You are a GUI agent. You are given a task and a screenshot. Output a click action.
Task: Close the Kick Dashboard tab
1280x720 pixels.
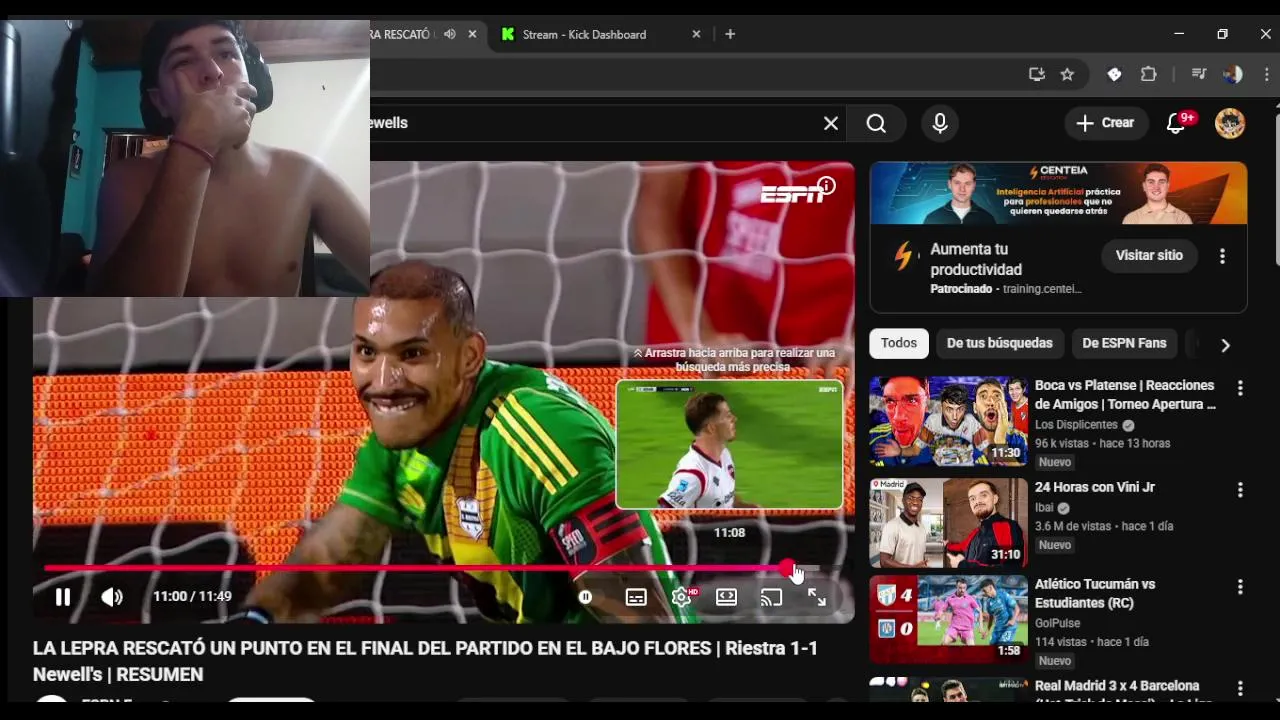696,34
